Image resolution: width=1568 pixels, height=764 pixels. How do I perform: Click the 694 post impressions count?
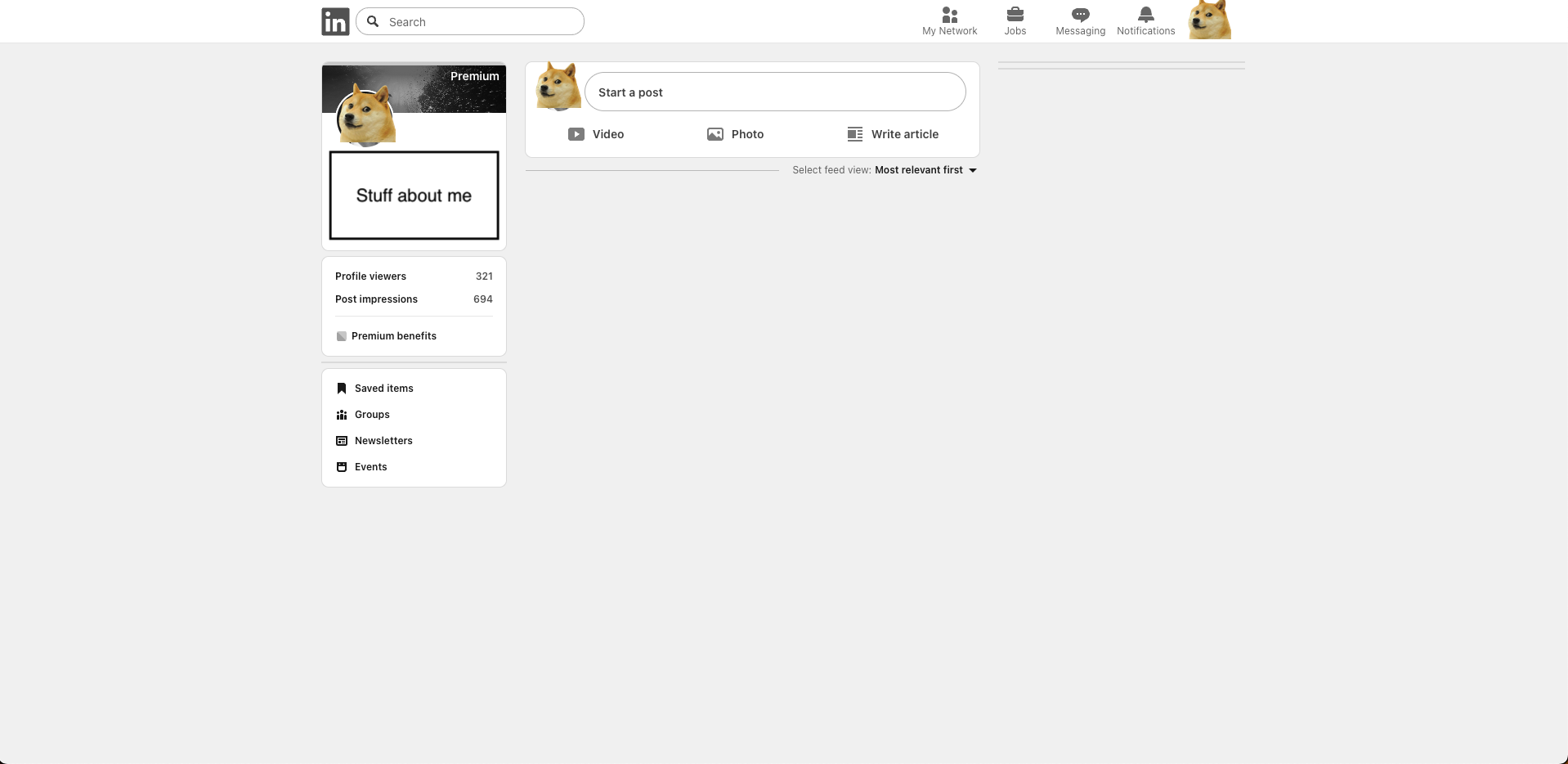click(x=483, y=299)
